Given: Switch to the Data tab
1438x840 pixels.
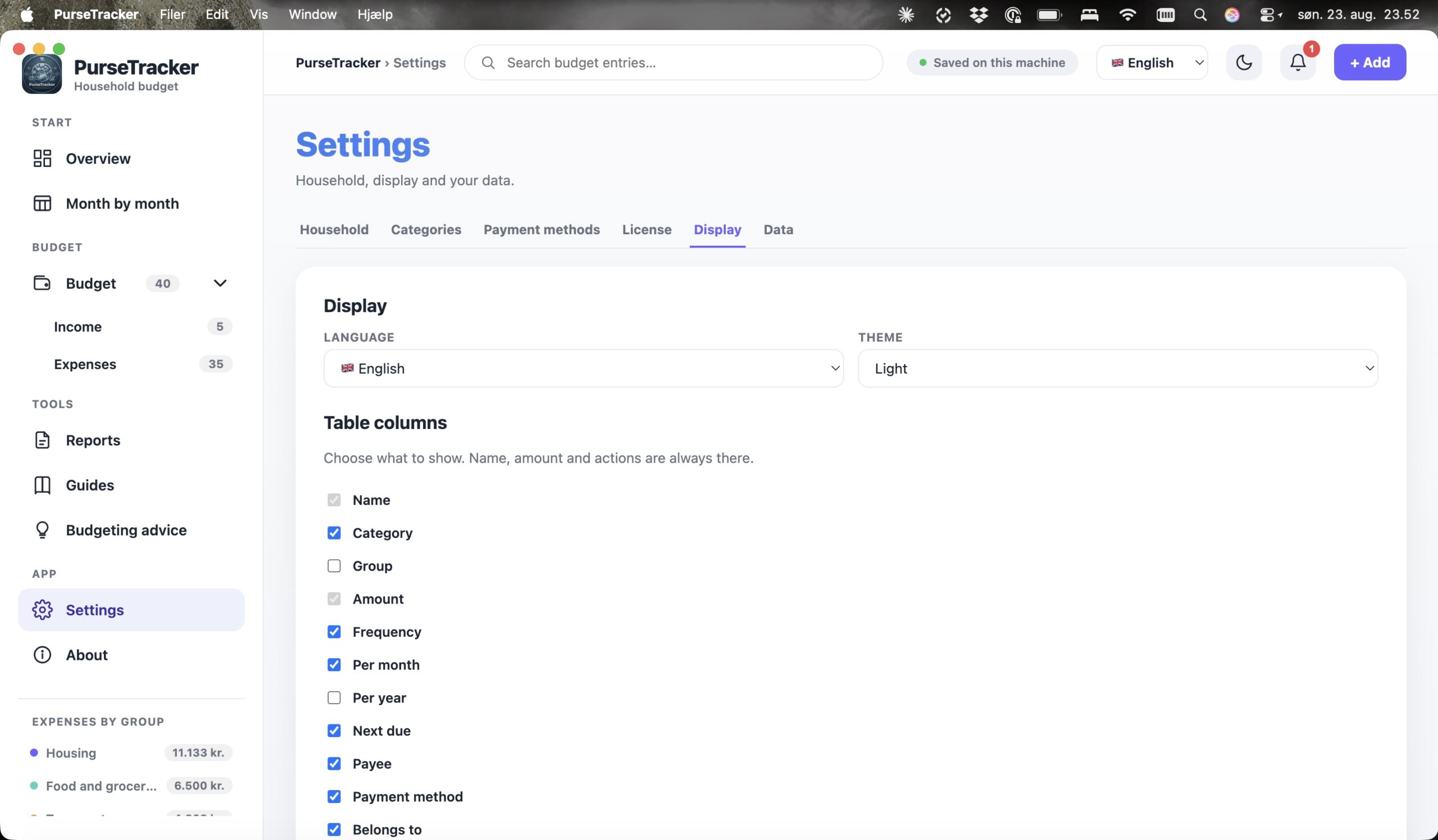Looking at the screenshot, I should [x=779, y=229].
